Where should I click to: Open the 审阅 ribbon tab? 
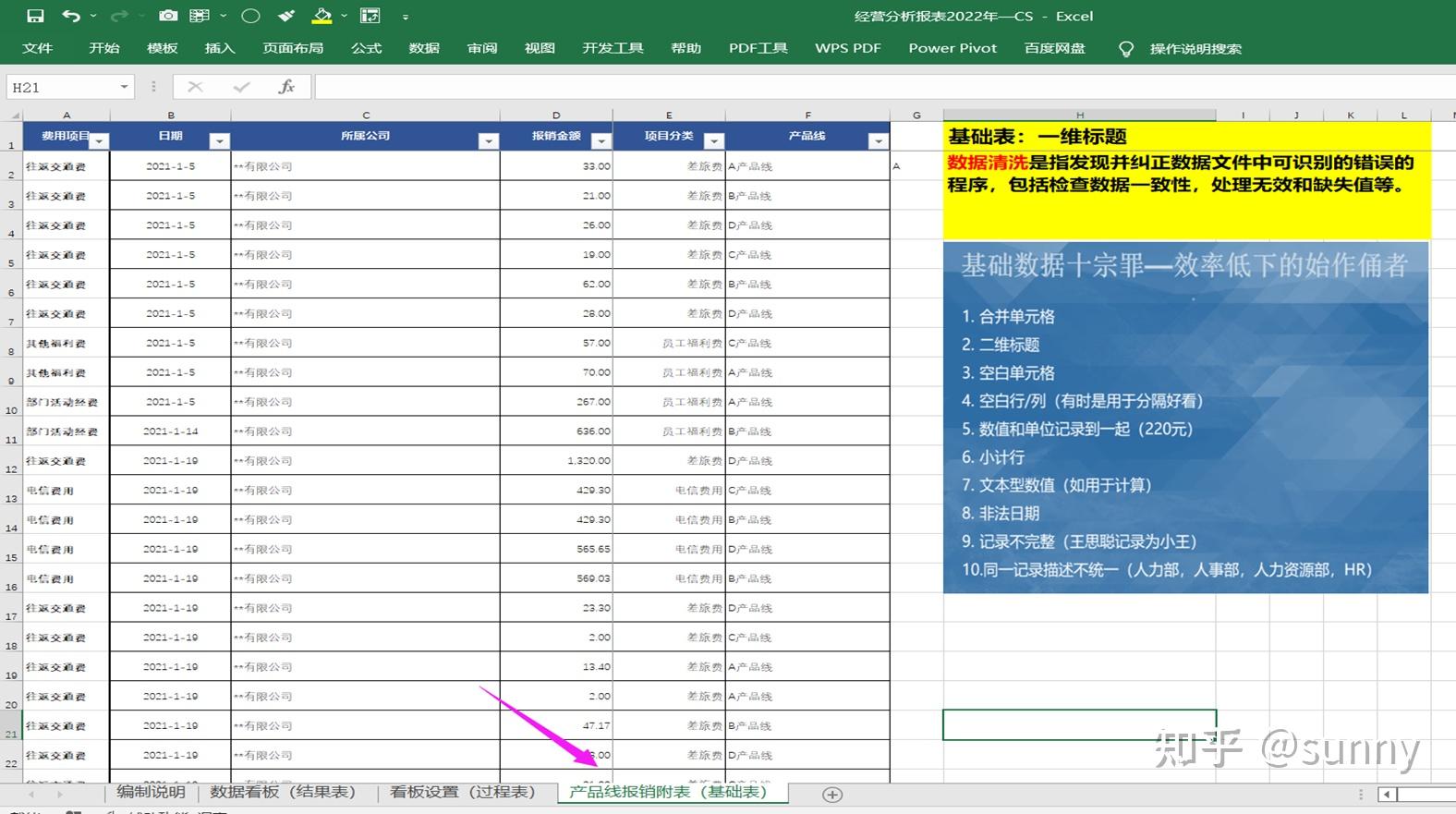[482, 48]
